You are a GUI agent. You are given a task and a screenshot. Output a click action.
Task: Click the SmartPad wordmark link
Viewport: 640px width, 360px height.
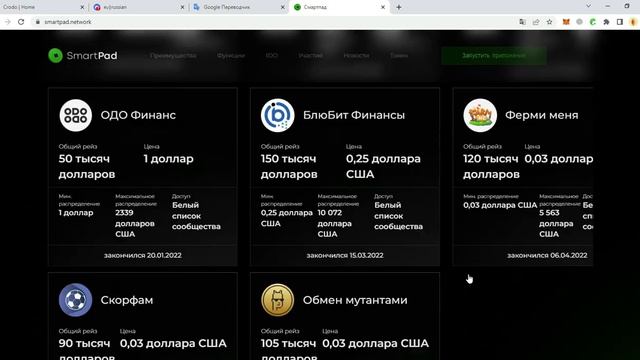pyautogui.click(x=92, y=56)
